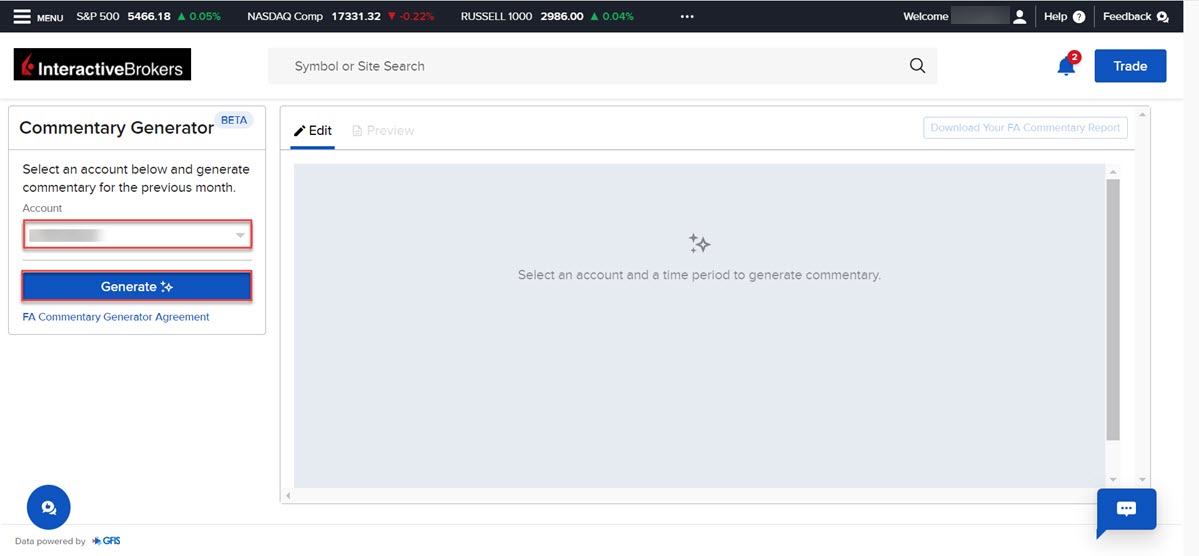The image size is (1199, 556).
Task: Click the horizontal scrollbar left arrow
Action: point(288,496)
